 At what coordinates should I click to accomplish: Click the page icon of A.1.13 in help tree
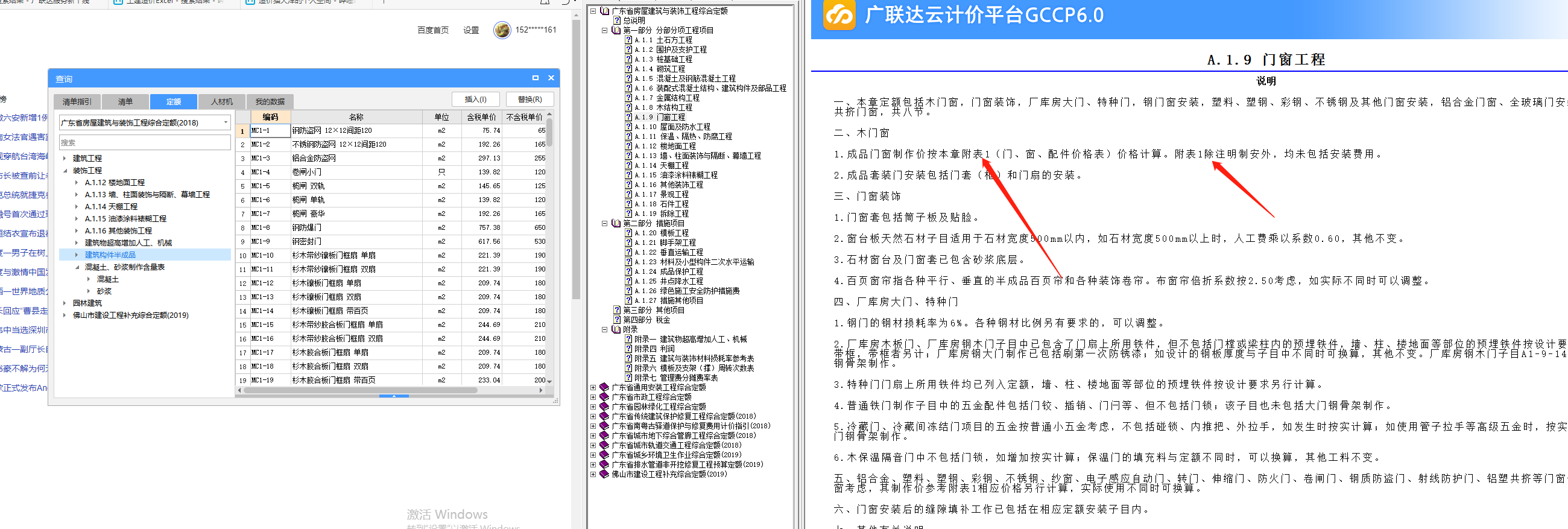coord(628,156)
